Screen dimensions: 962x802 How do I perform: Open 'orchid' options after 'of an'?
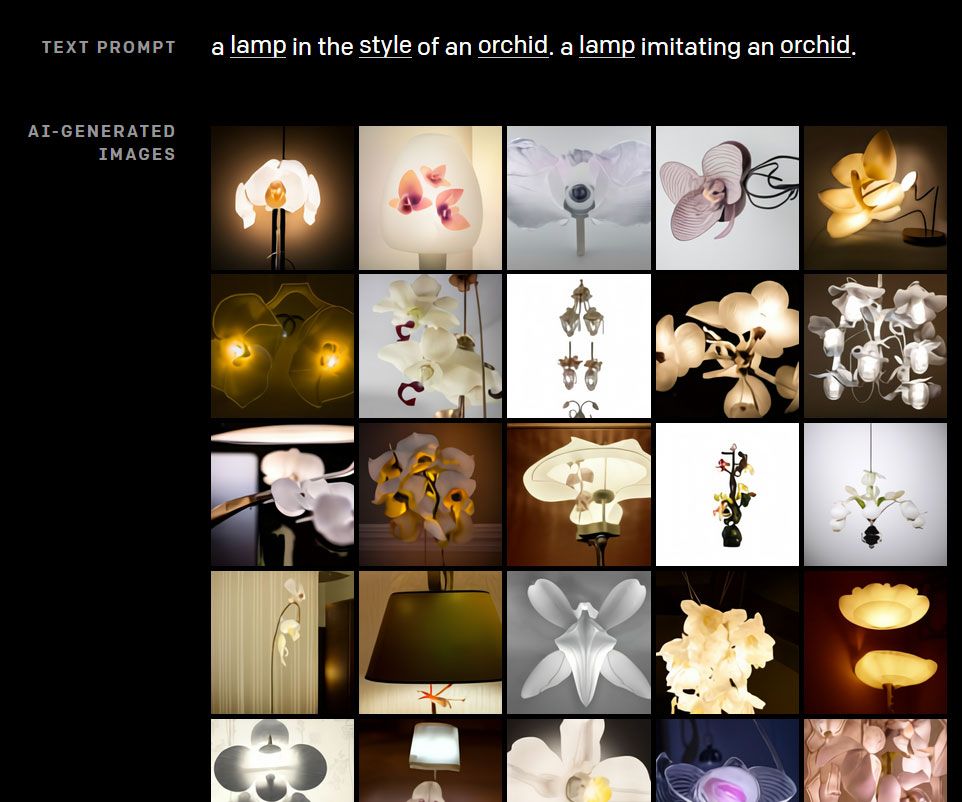pyautogui.click(x=512, y=46)
